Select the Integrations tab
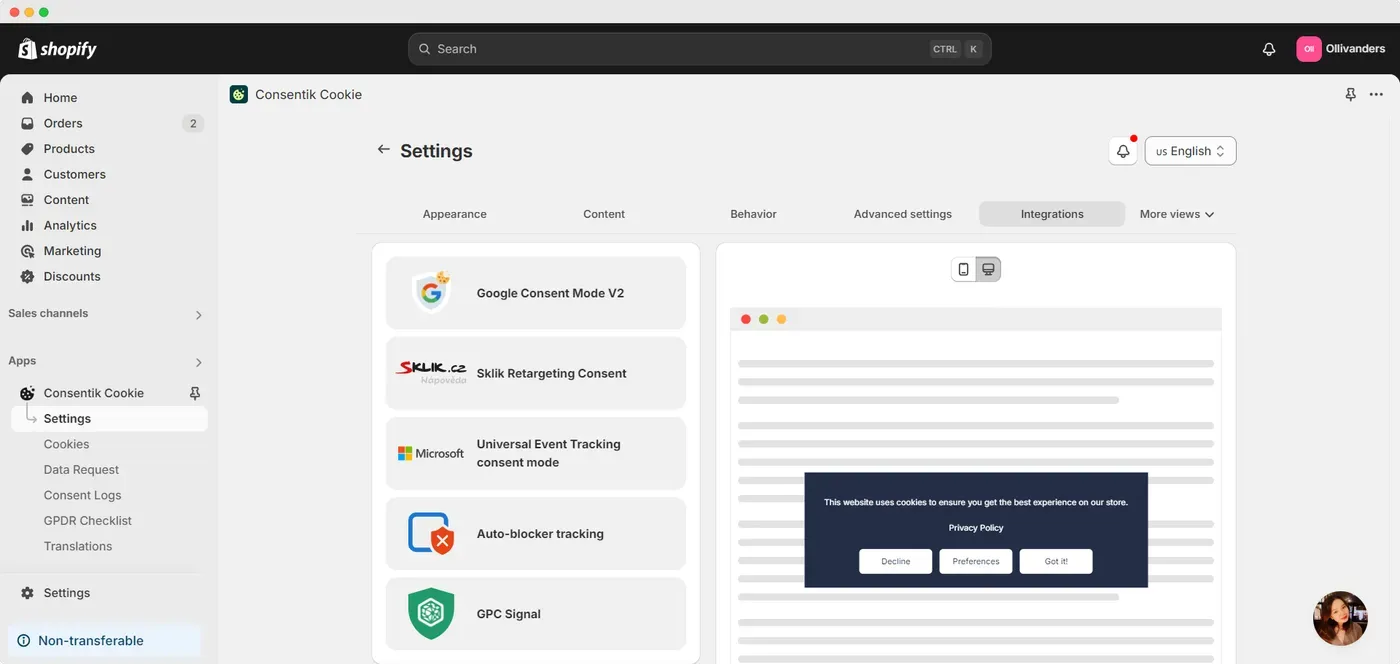Screen dimensions: 1400x664 [x=1052, y=214]
